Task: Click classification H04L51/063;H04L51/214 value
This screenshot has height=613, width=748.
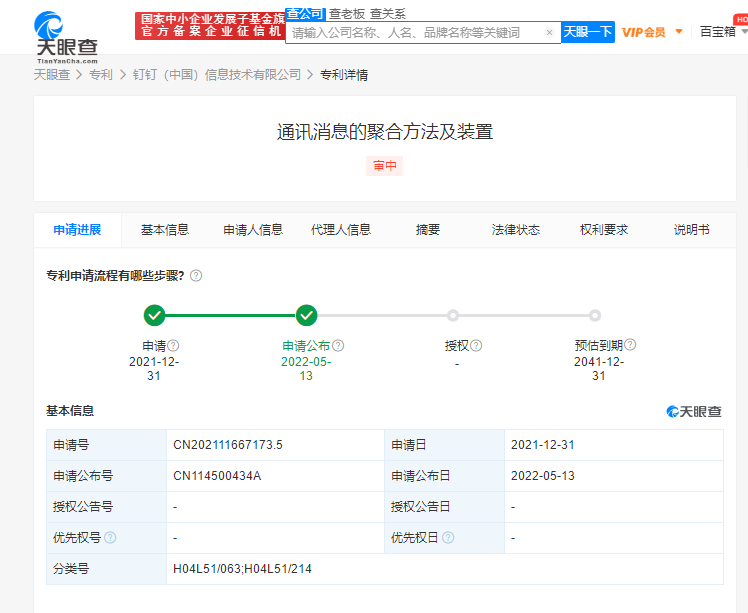Action: (x=242, y=569)
